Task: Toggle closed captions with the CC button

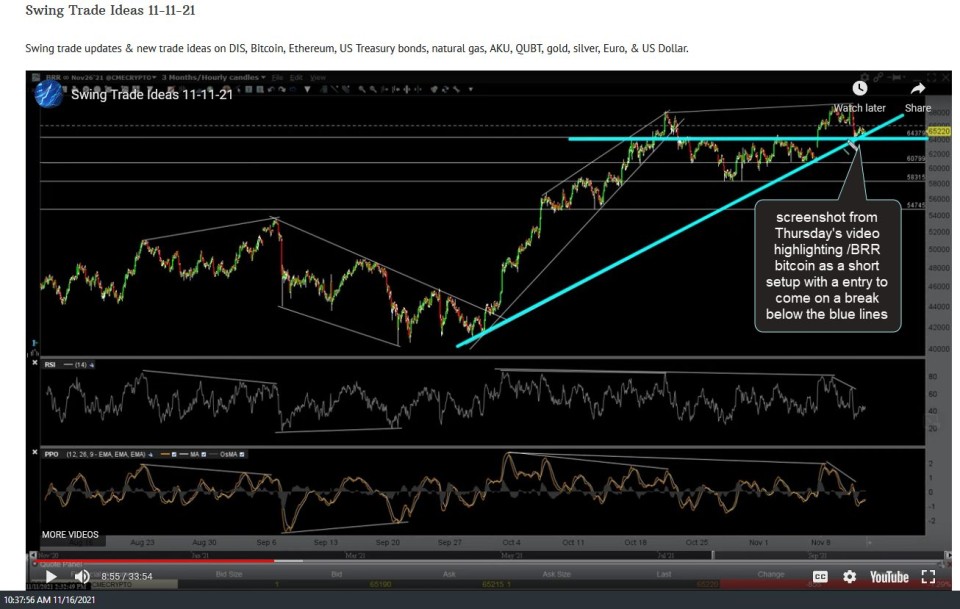Action: click(x=820, y=577)
